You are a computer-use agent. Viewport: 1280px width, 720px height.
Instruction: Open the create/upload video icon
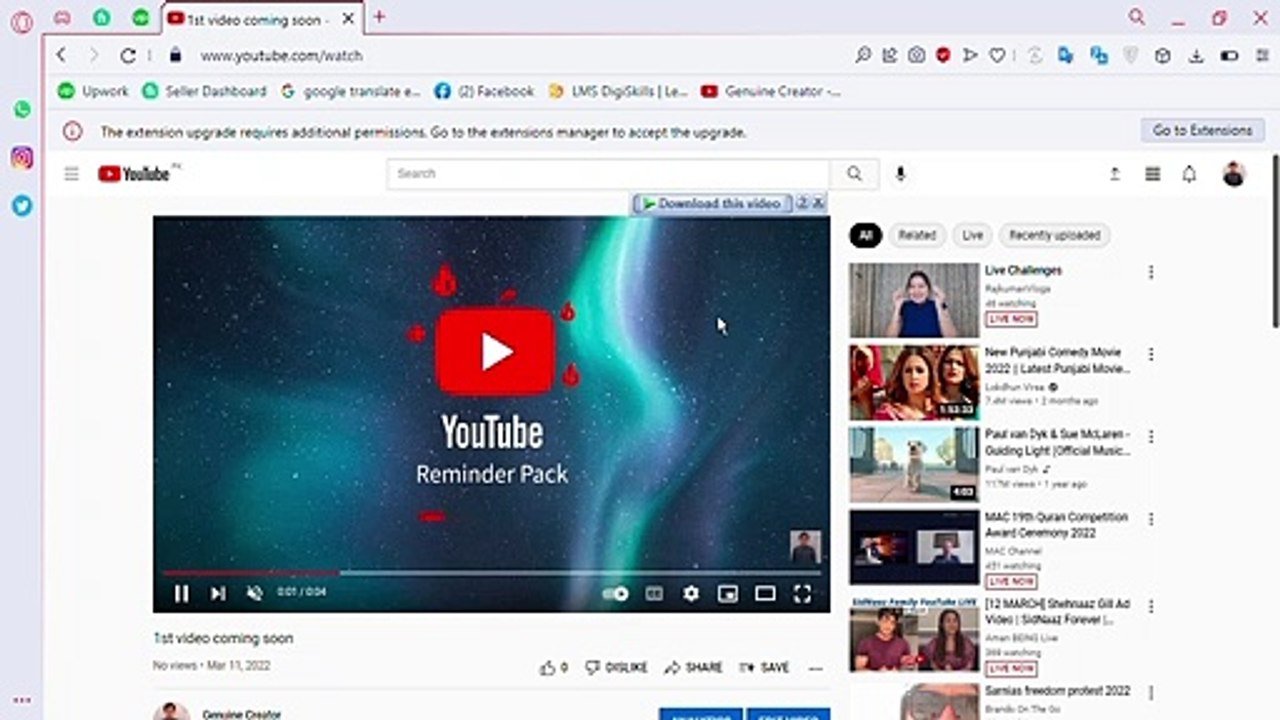point(1115,174)
